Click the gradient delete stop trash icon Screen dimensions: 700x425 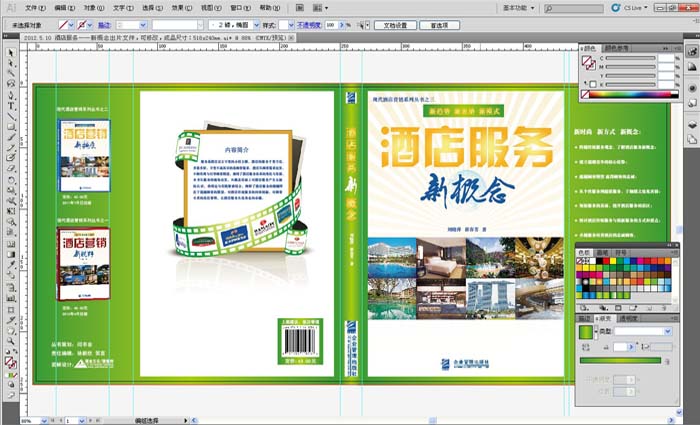667,361
